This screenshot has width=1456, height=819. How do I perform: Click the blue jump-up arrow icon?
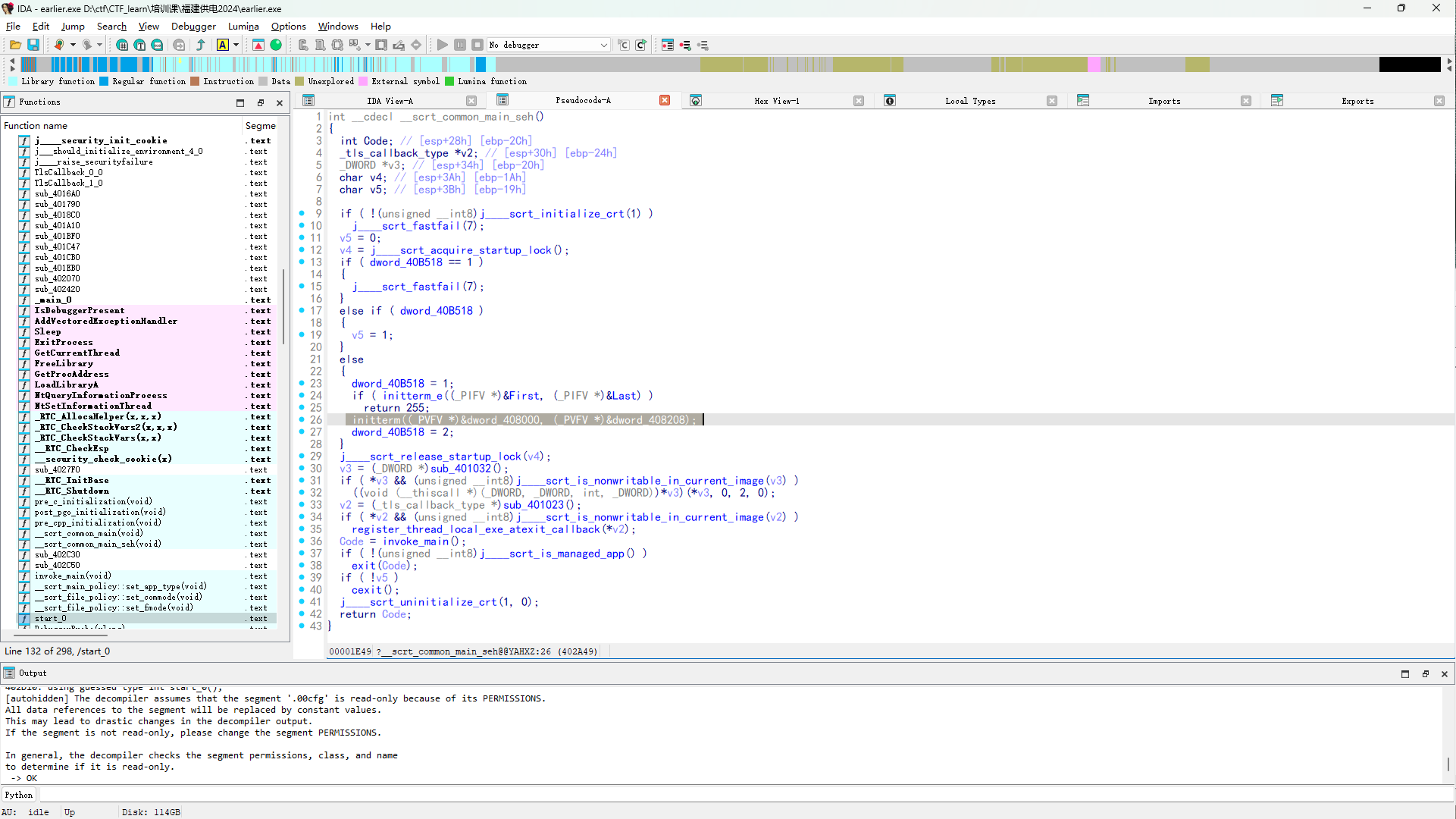201,45
